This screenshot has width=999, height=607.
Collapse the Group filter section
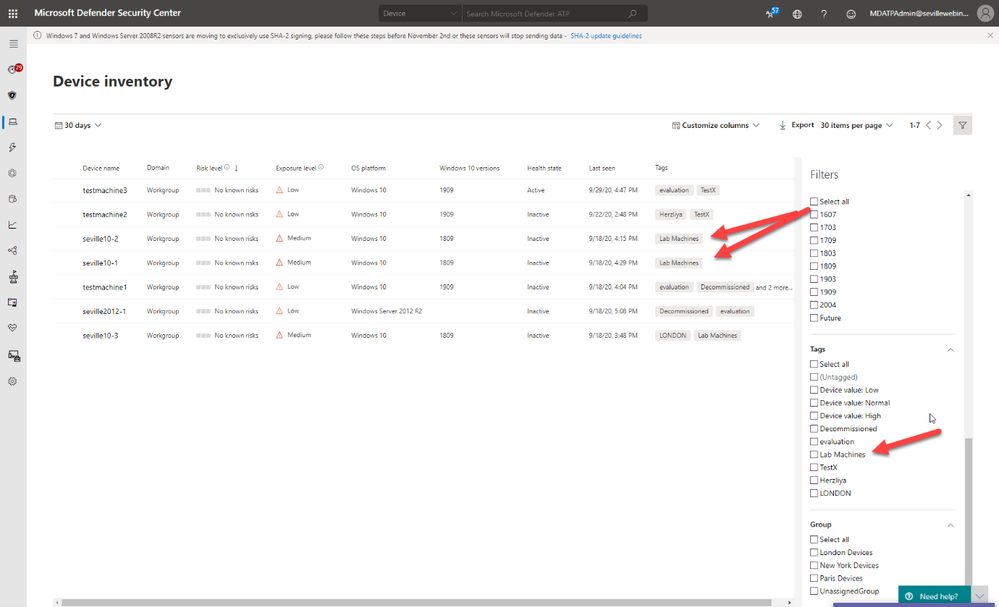pos(950,525)
